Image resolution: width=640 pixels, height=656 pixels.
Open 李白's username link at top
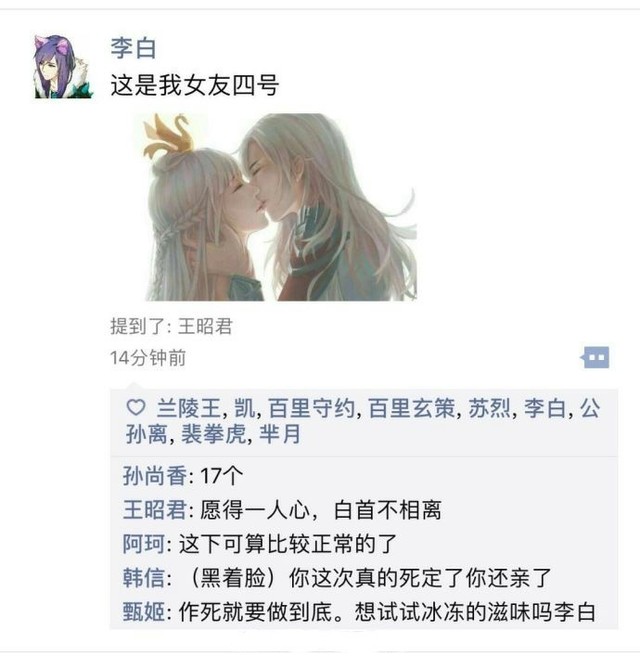133,48
